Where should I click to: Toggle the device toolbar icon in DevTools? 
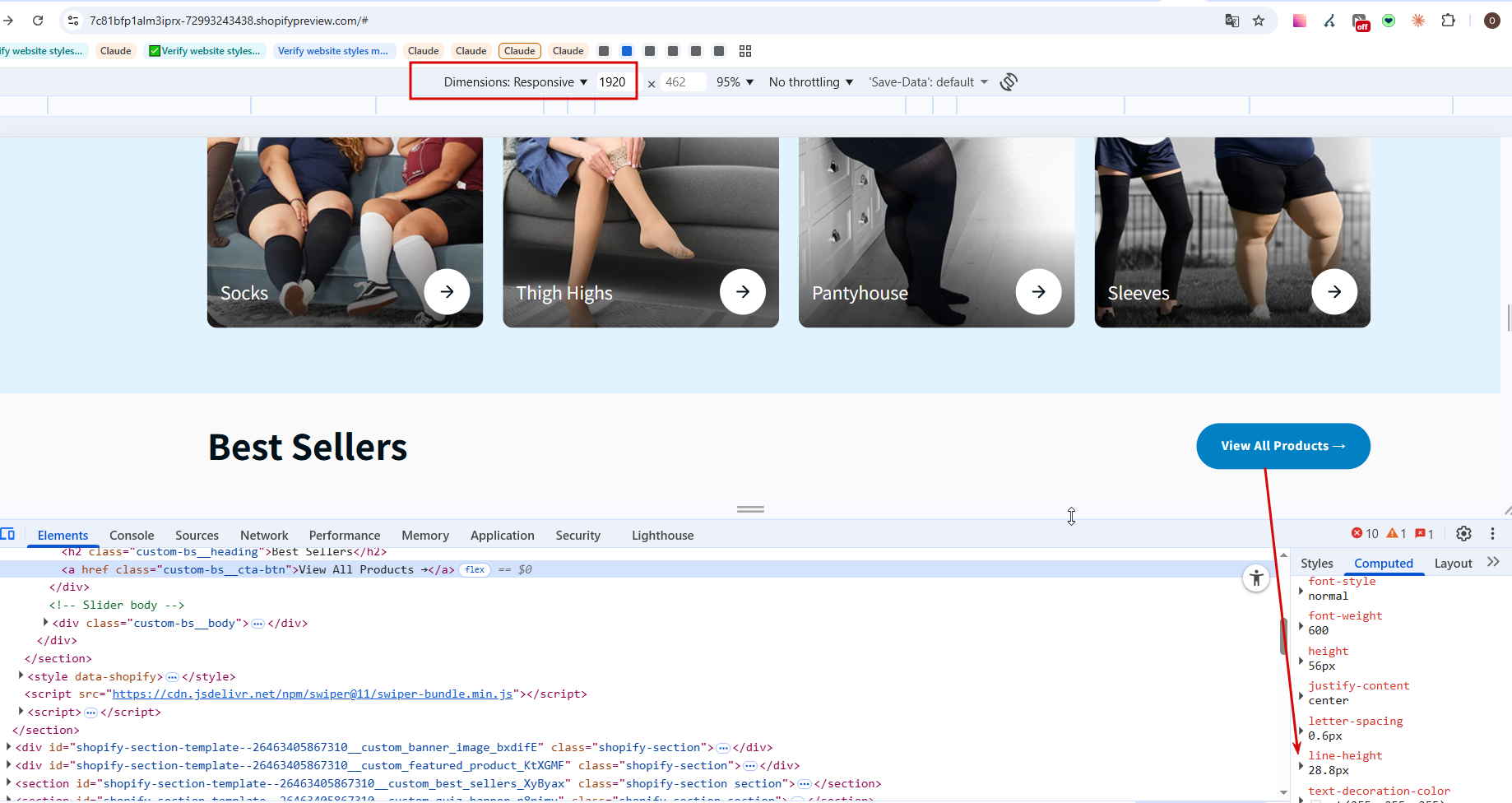(x=8, y=534)
